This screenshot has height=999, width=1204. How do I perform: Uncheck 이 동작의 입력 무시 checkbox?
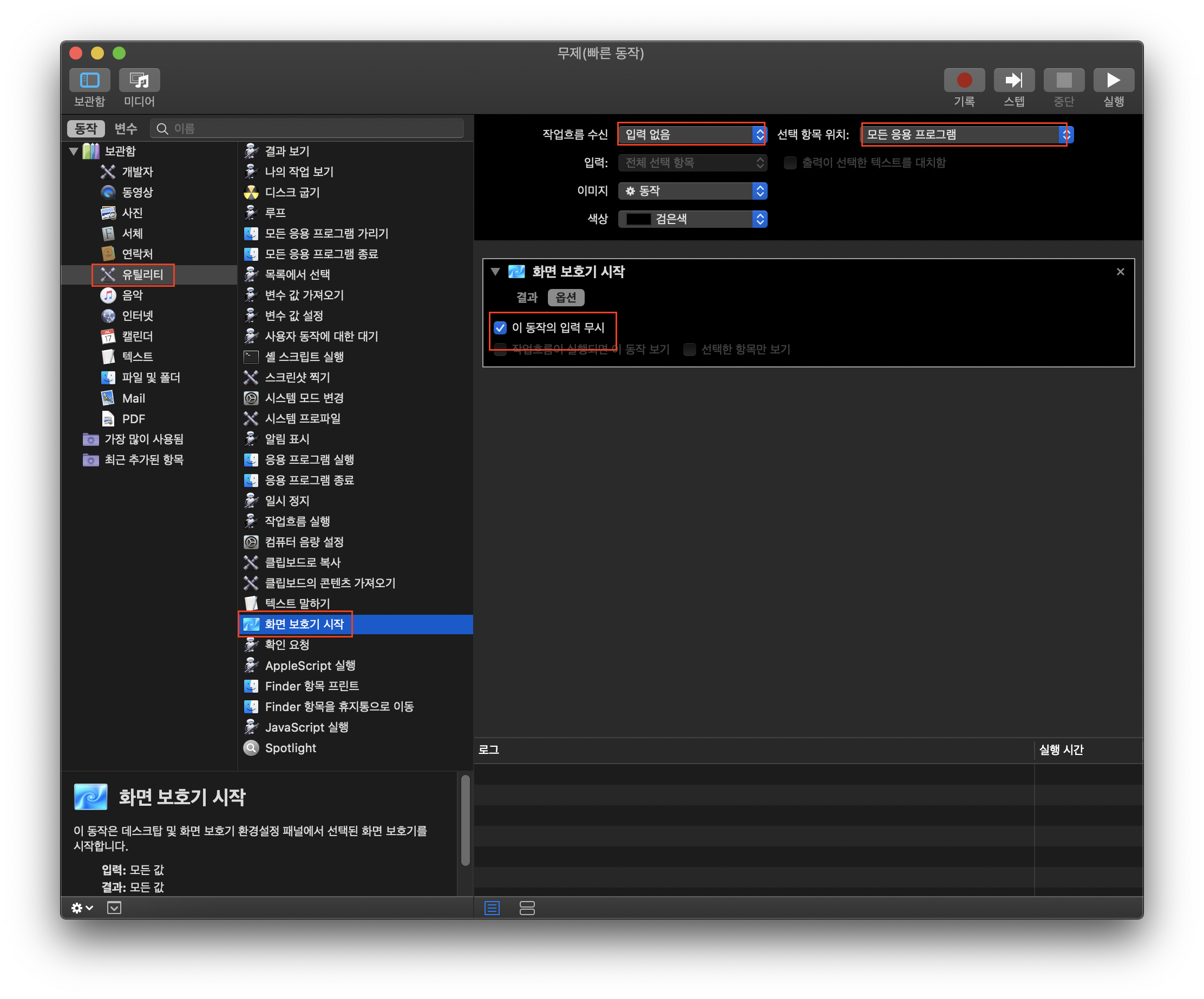(x=500, y=328)
